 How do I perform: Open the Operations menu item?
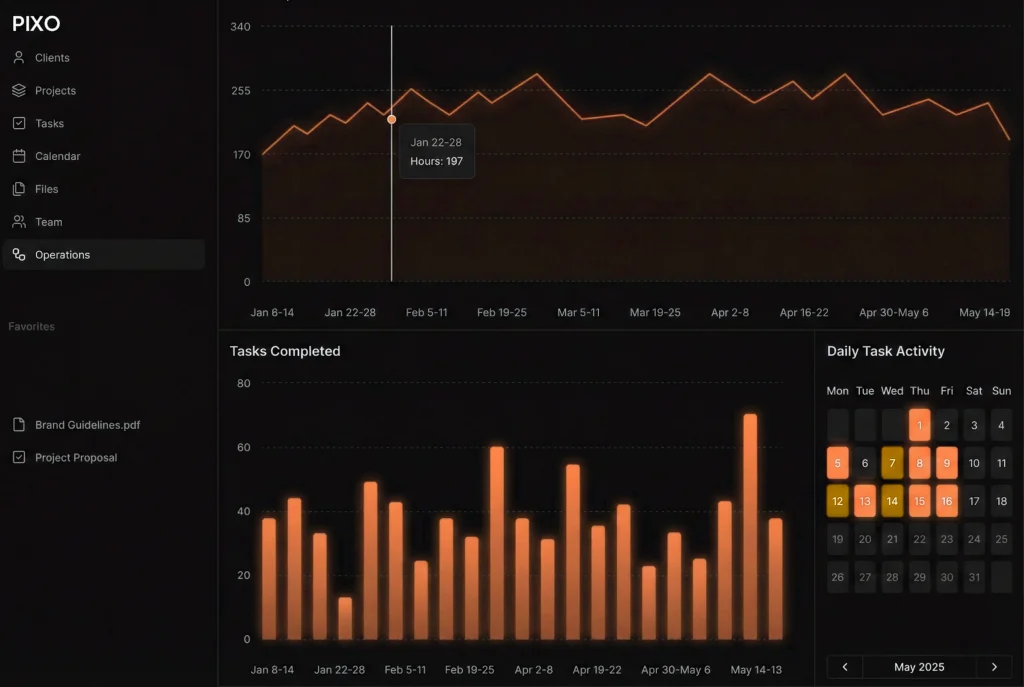pos(104,255)
